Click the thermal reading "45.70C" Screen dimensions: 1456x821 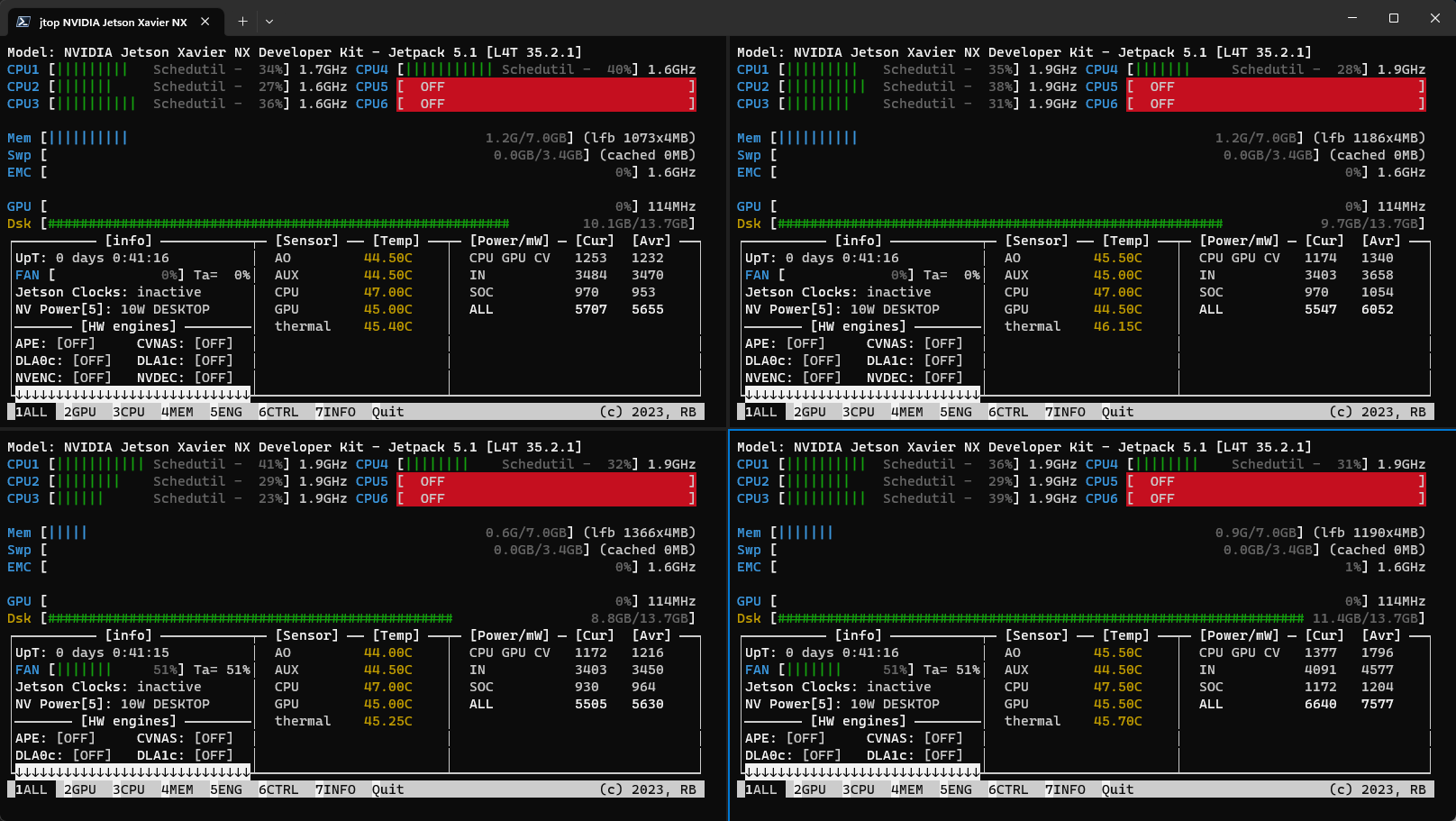tap(1118, 721)
